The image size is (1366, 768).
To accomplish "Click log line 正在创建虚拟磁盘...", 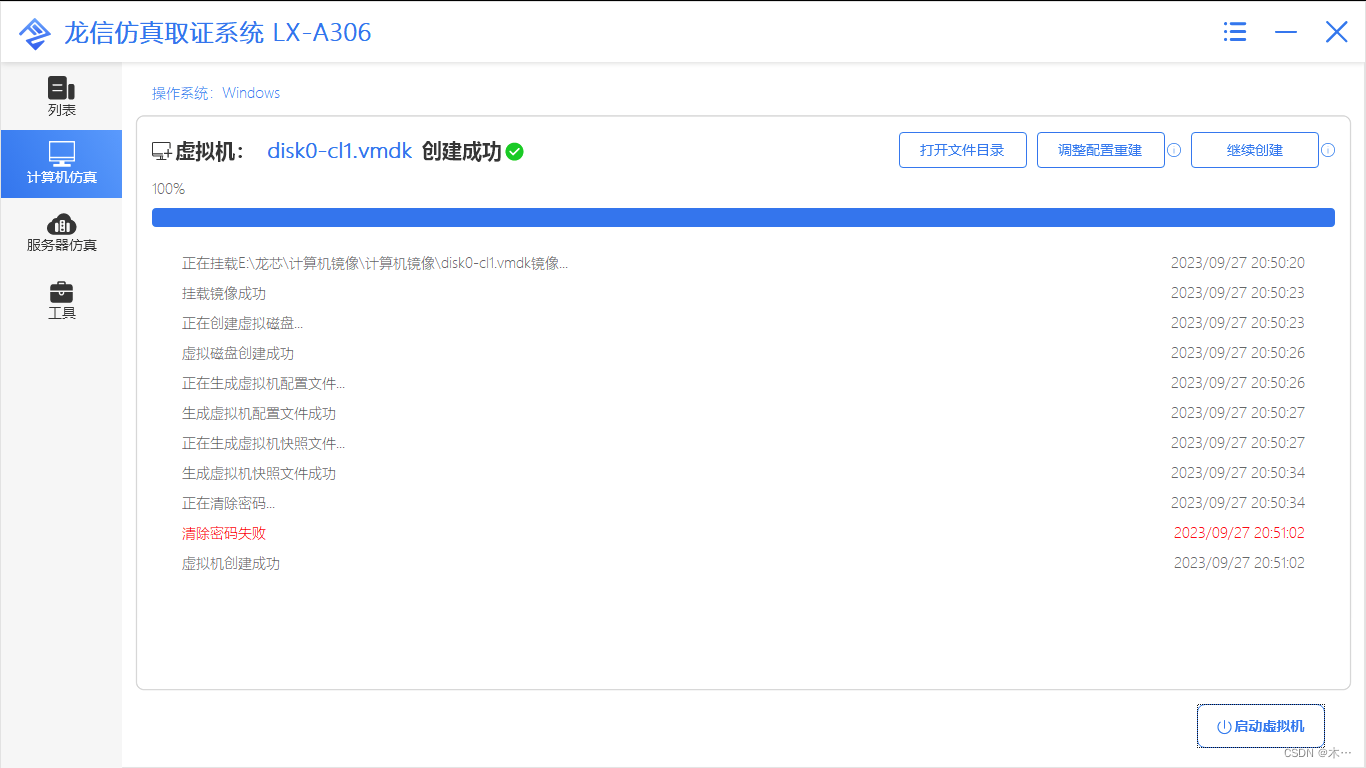I will tap(242, 323).
